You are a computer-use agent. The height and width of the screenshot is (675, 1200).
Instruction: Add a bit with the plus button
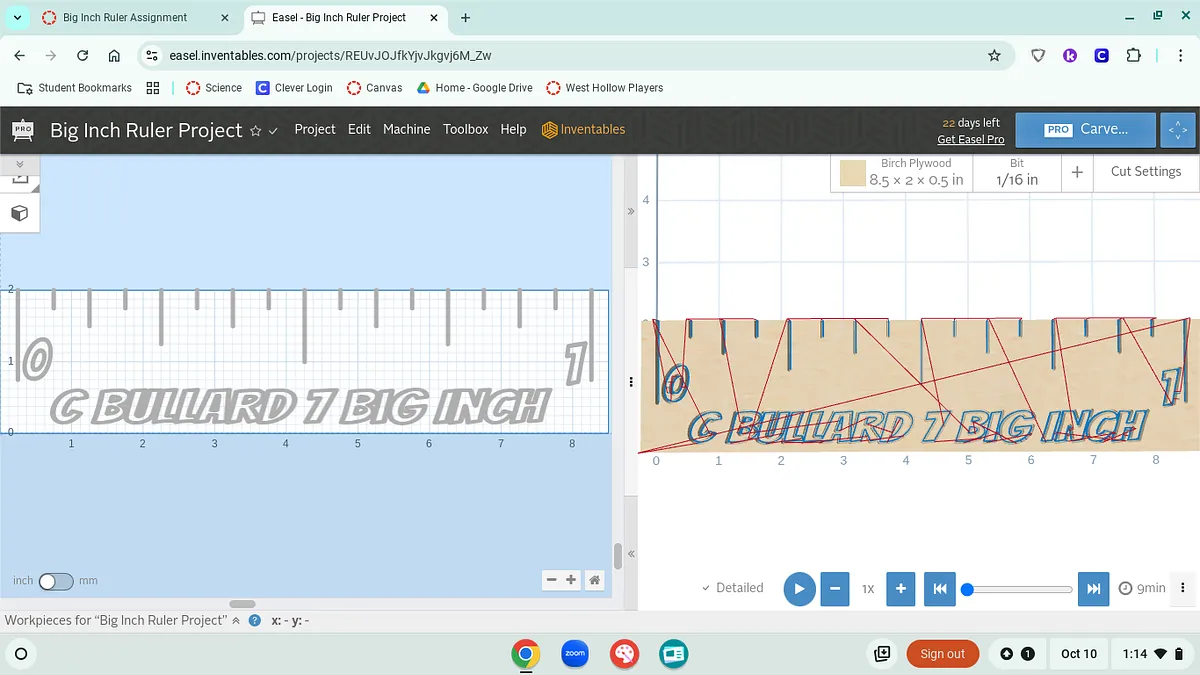pyautogui.click(x=1077, y=172)
